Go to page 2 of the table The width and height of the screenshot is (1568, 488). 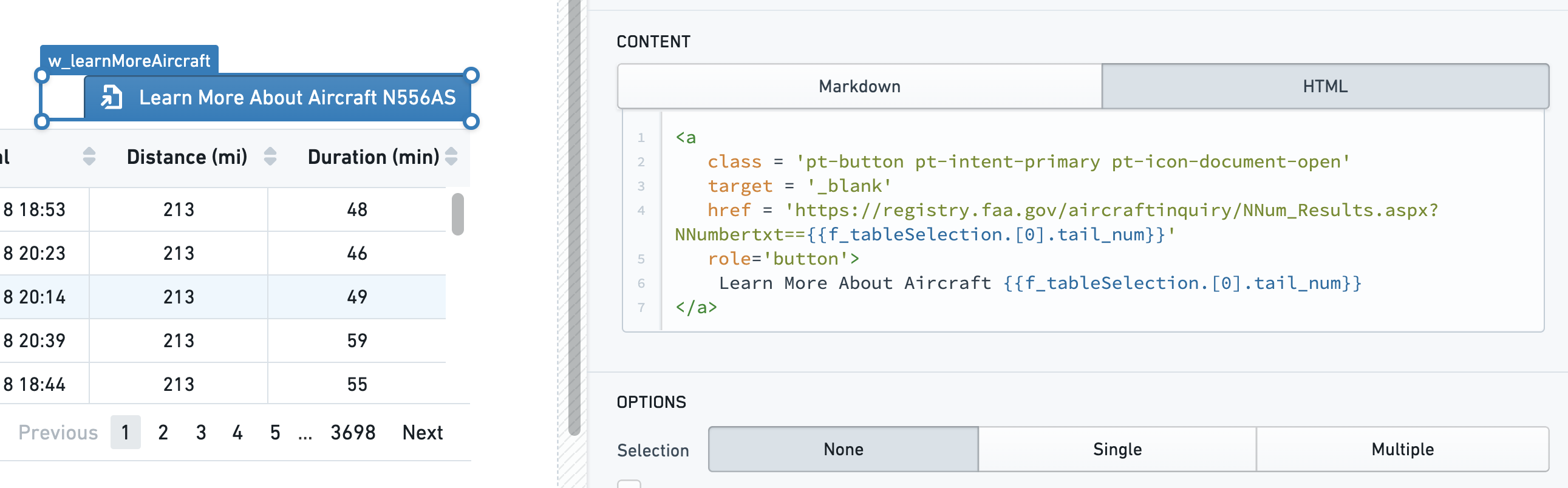click(x=163, y=433)
